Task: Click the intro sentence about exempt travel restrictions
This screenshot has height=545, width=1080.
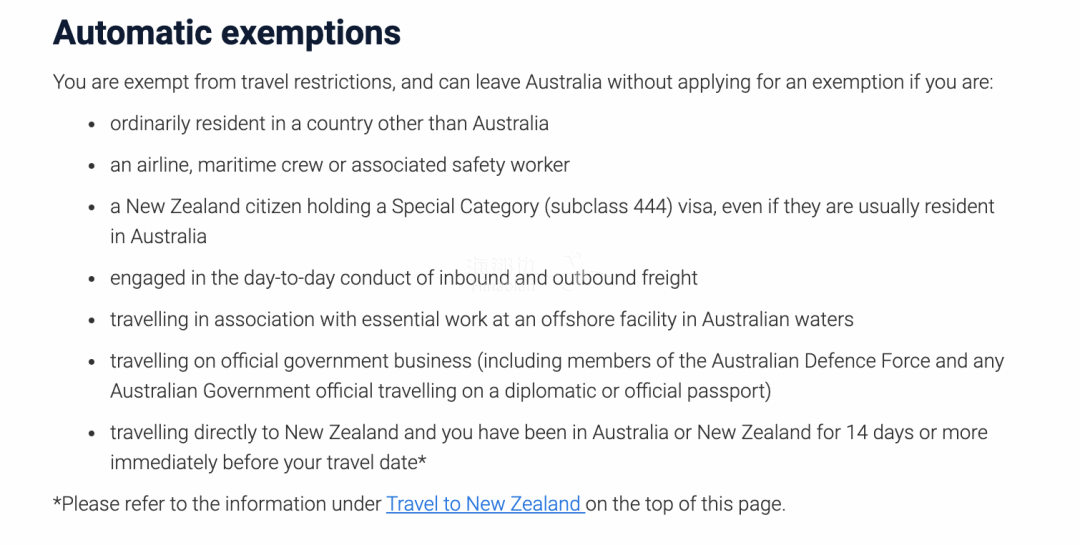Action: tap(523, 82)
